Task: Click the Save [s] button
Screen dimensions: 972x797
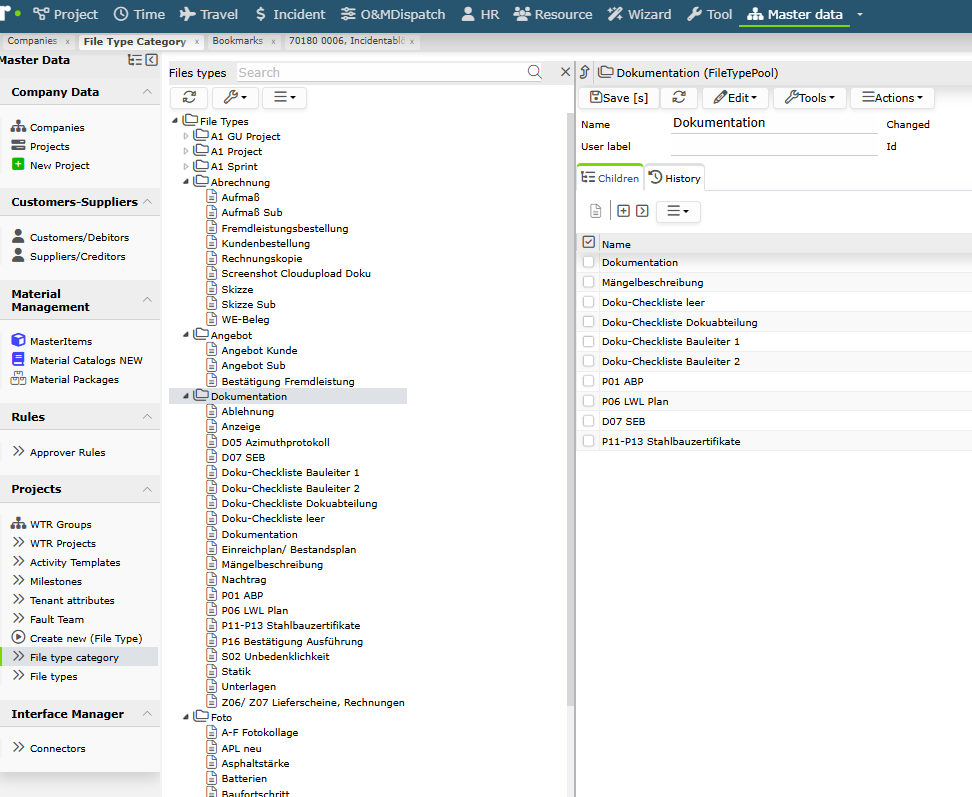Action: pos(618,98)
